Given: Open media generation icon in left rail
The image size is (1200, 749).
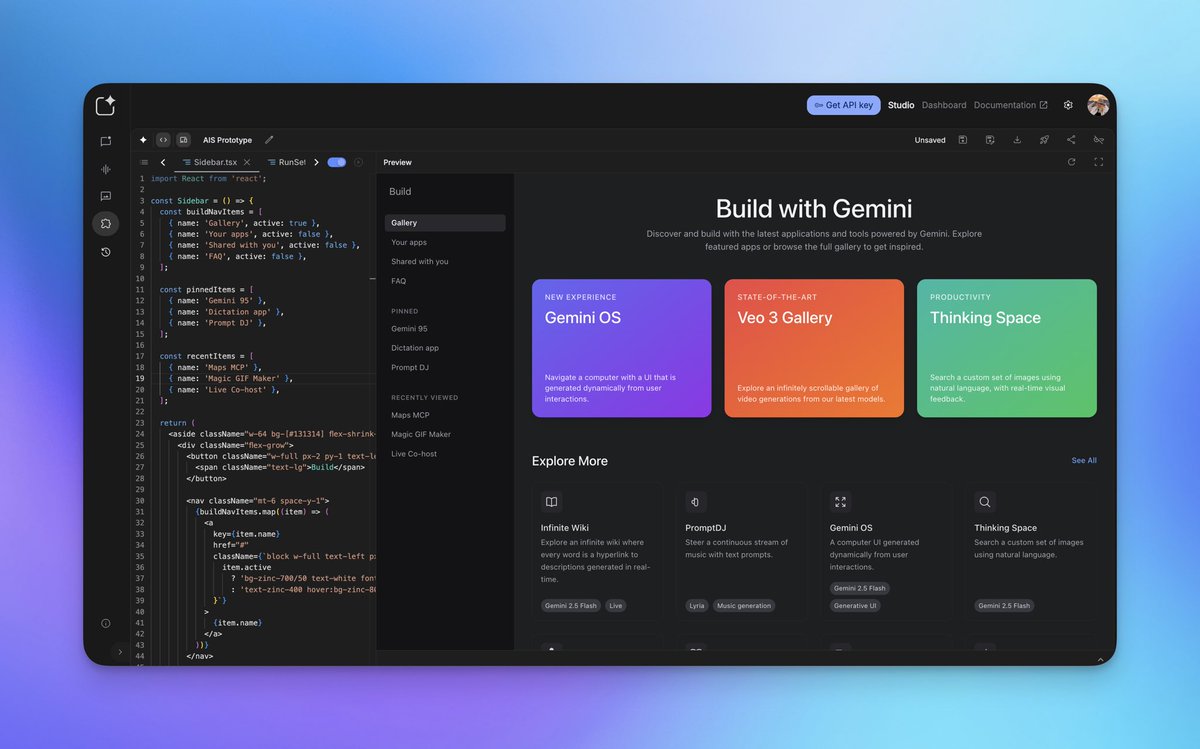Looking at the screenshot, I should [105, 196].
